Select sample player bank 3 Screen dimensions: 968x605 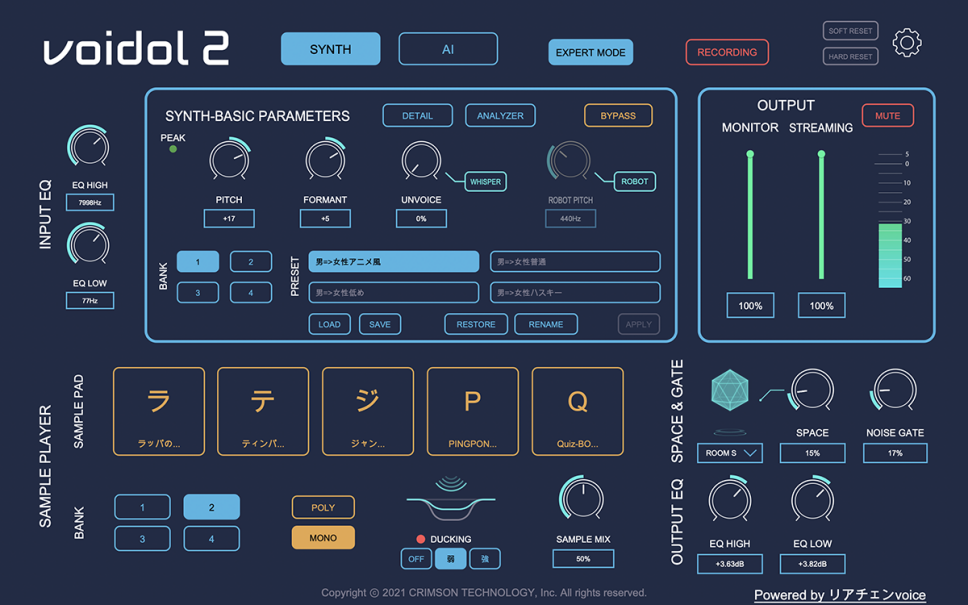tap(143, 539)
